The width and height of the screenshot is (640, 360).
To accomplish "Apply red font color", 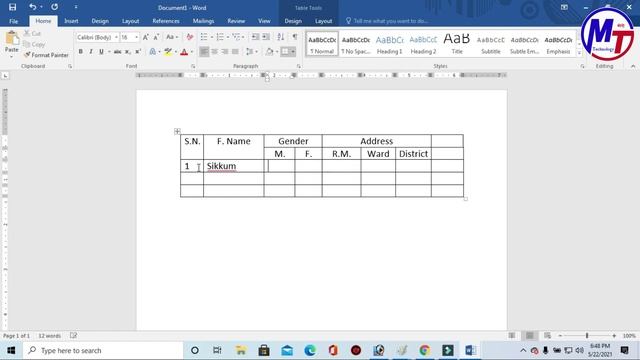I will tap(184, 51).
